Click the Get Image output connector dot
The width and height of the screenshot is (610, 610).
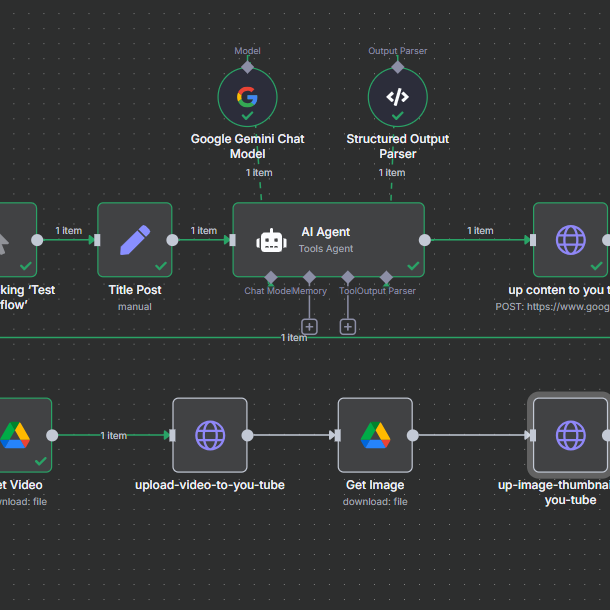click(x=413, y=435)
